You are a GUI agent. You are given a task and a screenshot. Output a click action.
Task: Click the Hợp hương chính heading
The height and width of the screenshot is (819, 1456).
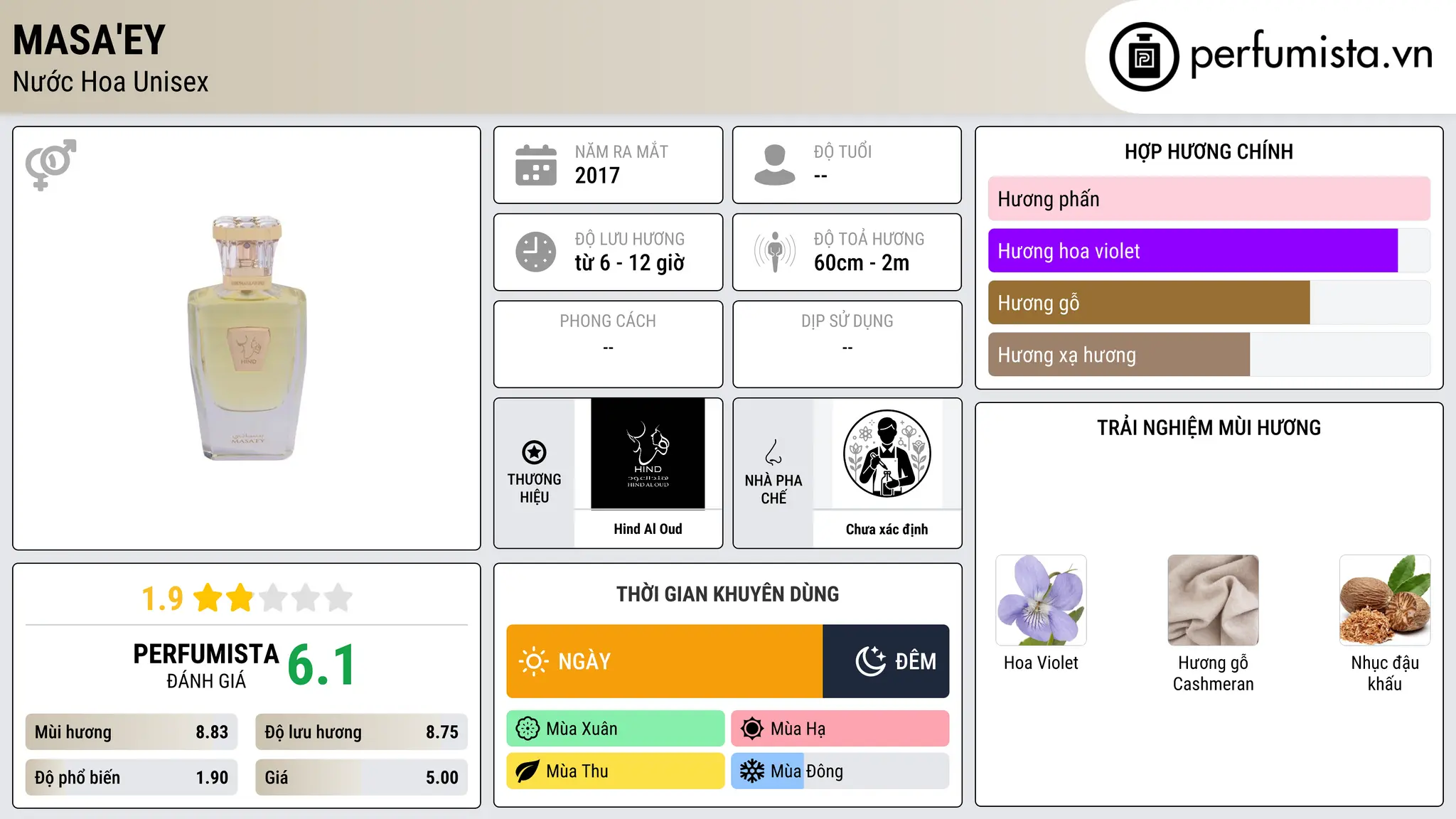click(x=1209, y=151)
